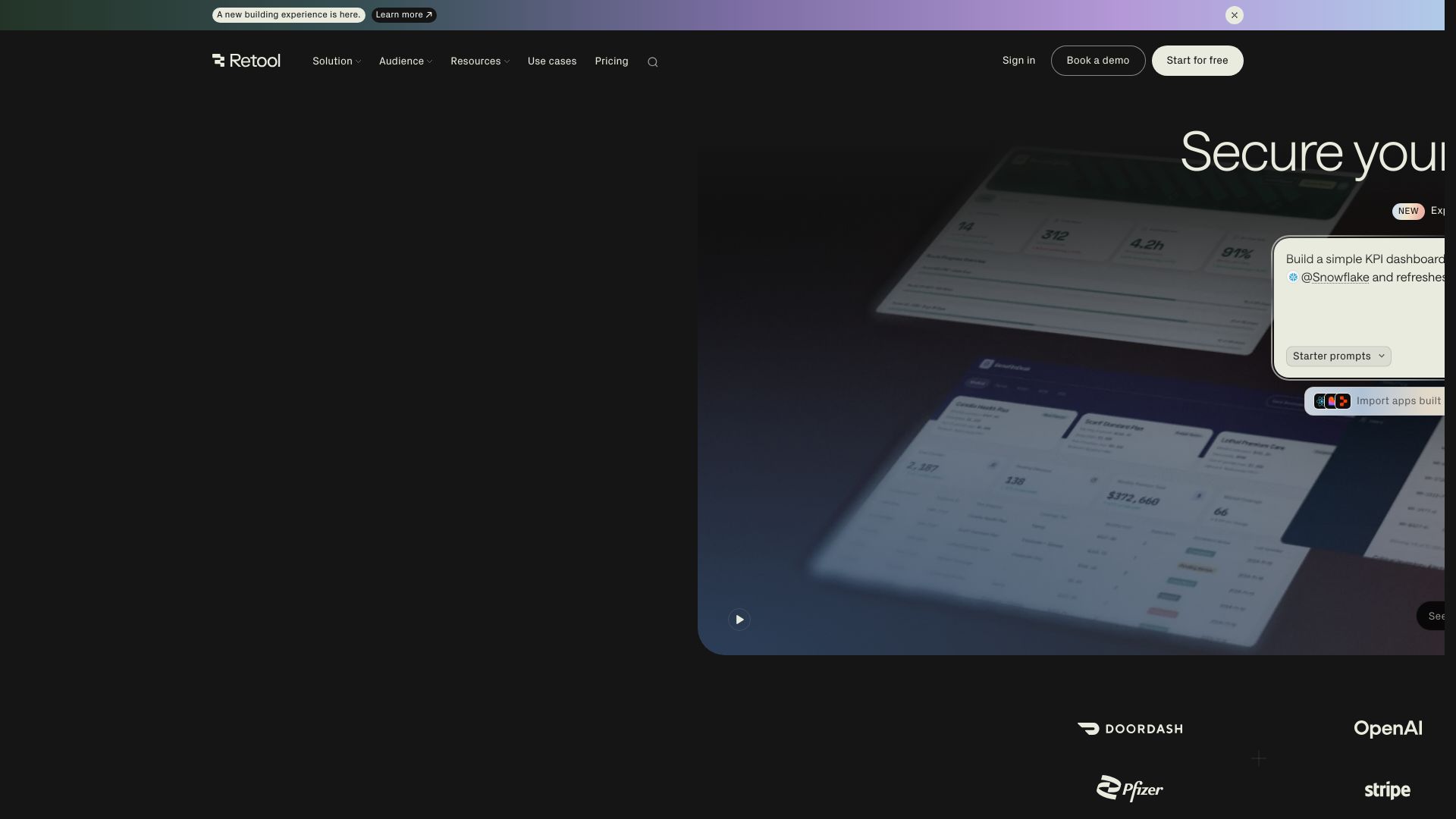Click the Pfizer logo
Image resolution: width=1456 pixels, height=819 pixels.
coord(1130,789)
